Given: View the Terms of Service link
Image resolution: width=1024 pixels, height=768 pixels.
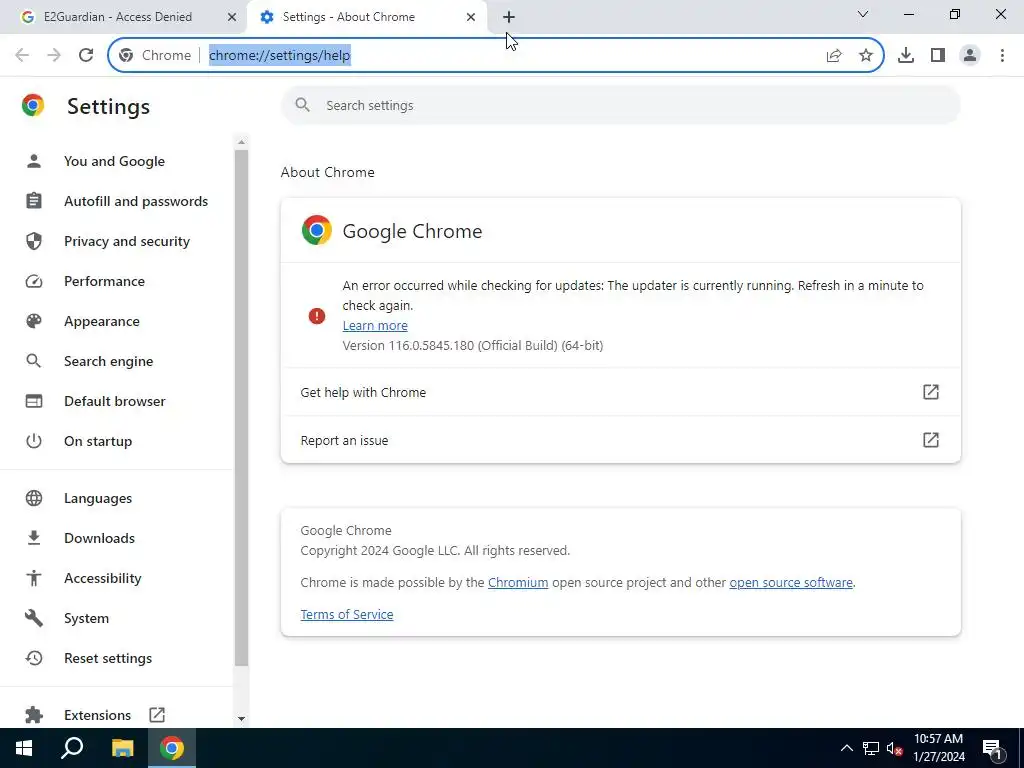Looking at the screenshot, I should (x=347, y=614).
